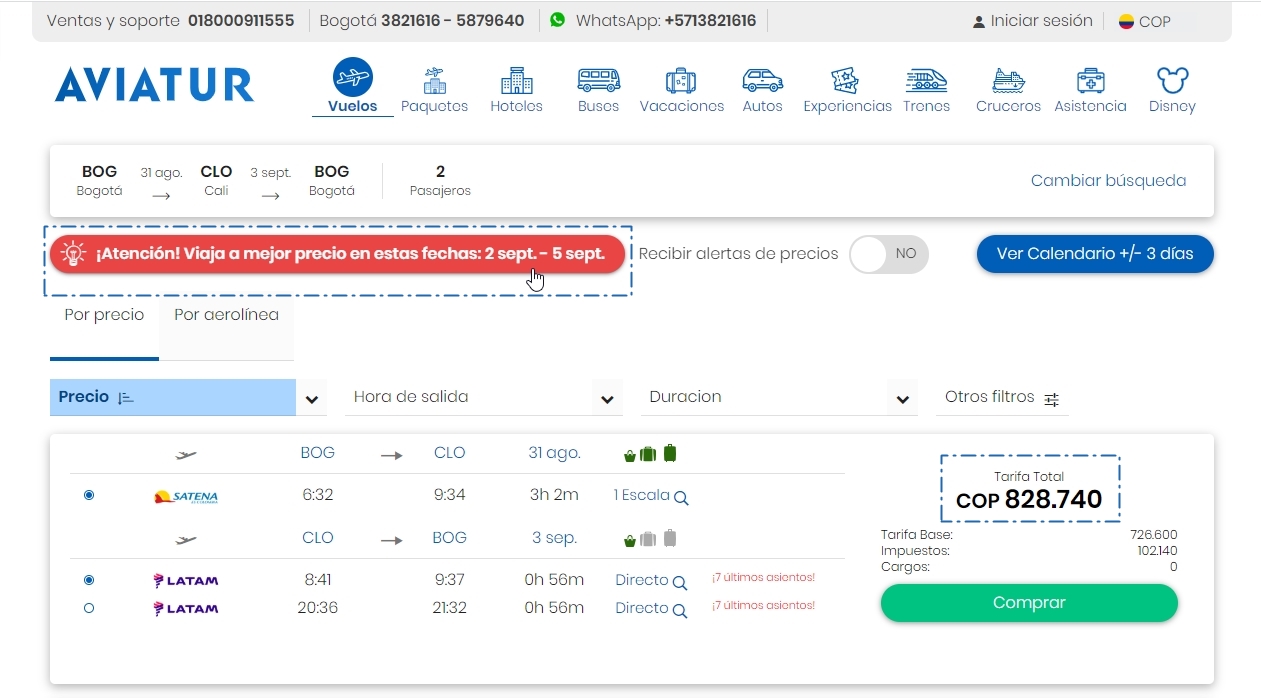Click the AVIATUR logo
Viewport: 1261px width, 698px height.
pyautogui.click(x=154, y=85)
